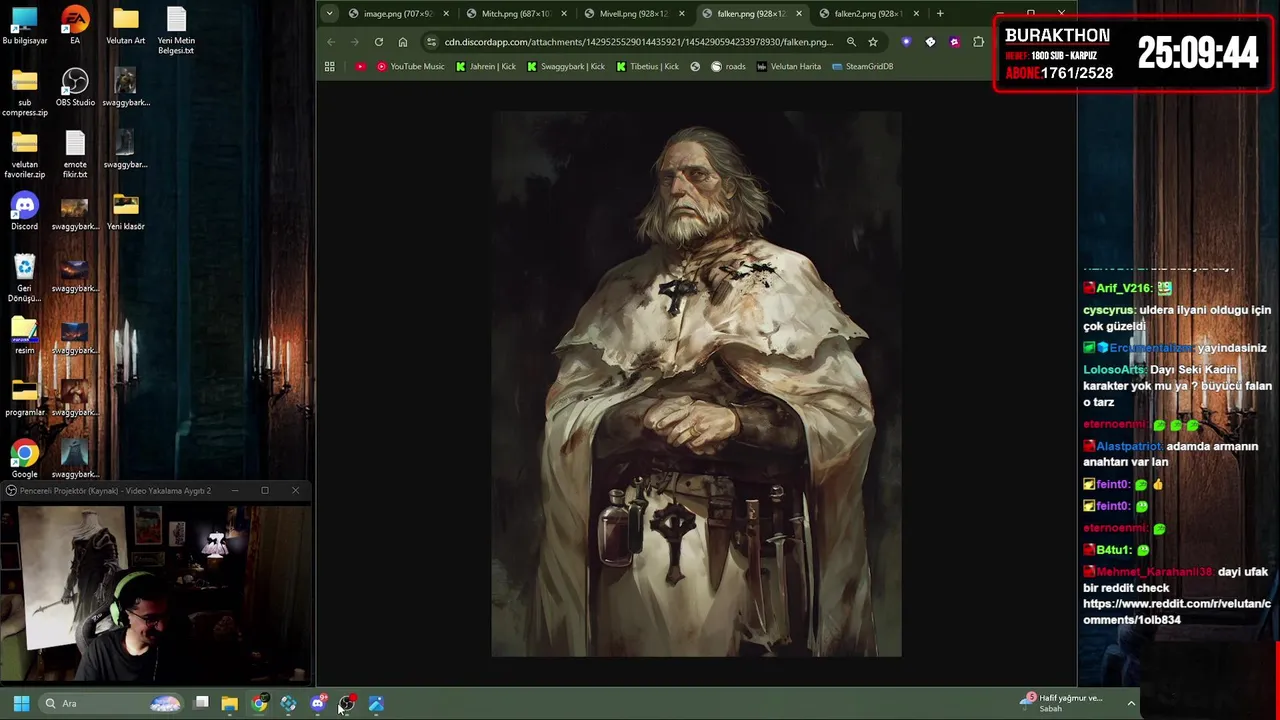Viewport: 1280px width, 720px height.
Task: Focus the Chrome address bar URL
Action: click(638, 42)
